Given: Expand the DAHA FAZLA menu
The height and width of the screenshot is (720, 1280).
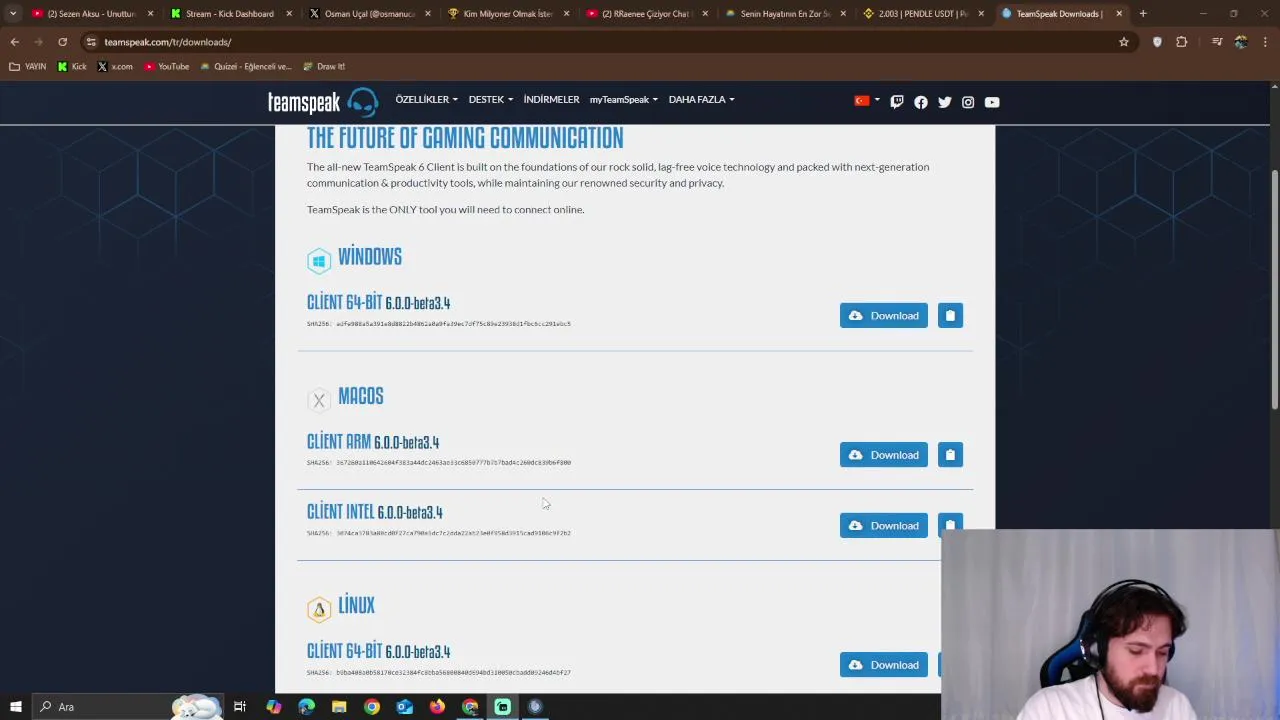Looking at the screenshot, I should [x=701, y=100].
